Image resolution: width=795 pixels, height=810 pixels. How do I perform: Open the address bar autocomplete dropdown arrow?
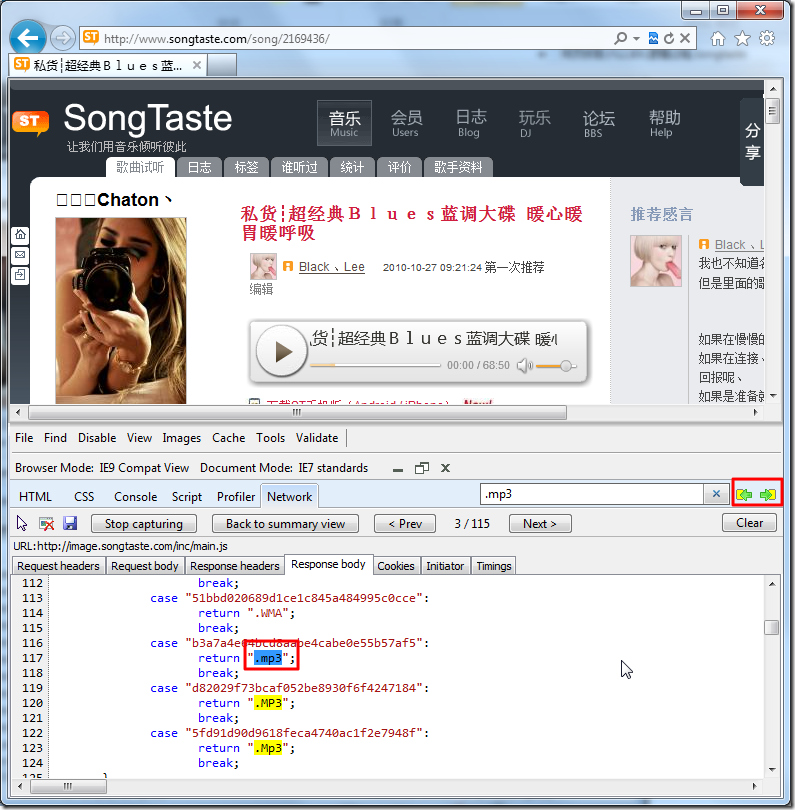(x=636, y=39)
